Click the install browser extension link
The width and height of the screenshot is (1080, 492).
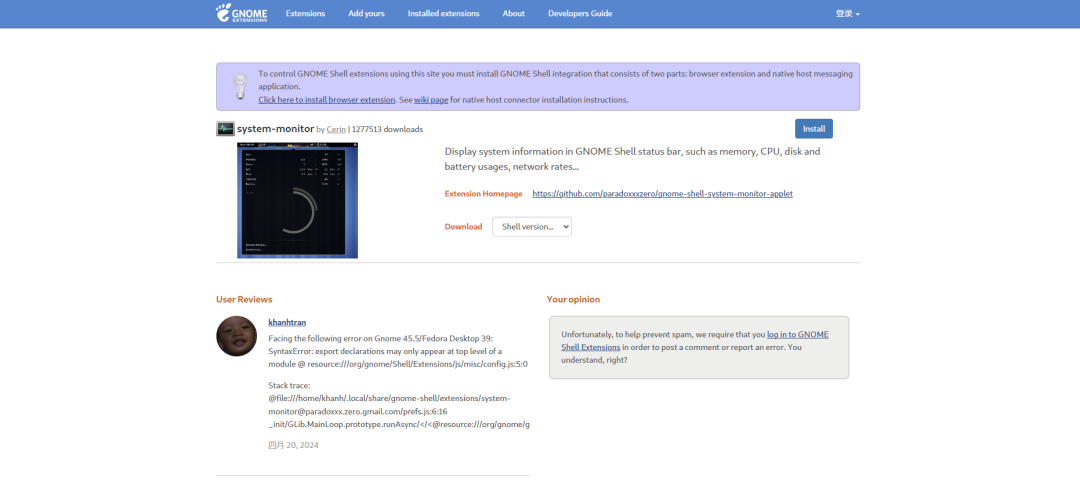[x=326, y=100]
